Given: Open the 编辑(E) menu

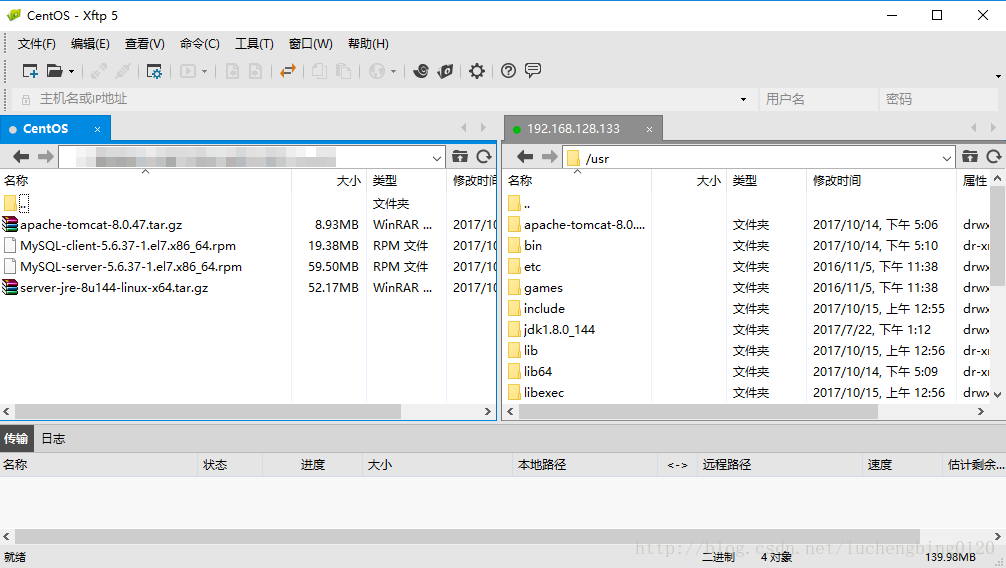Looking at the screenshot, I should pos(90,44).
